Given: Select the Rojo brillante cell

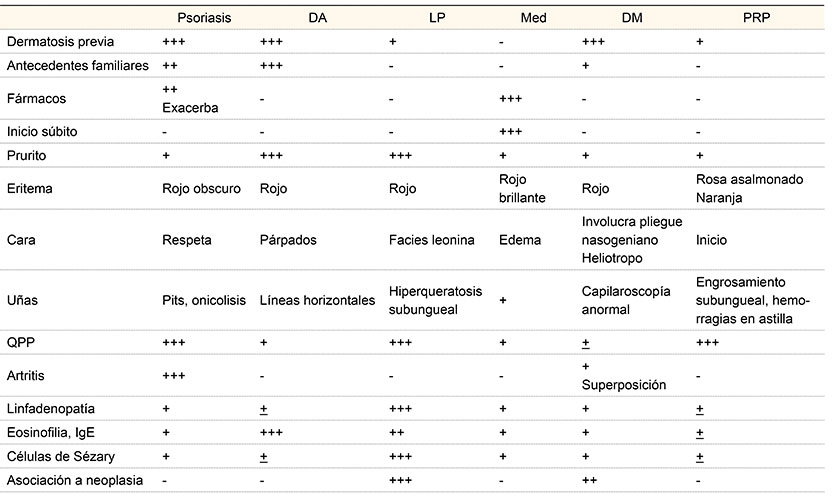Looking at the screenshot, I should pos(521,188).
